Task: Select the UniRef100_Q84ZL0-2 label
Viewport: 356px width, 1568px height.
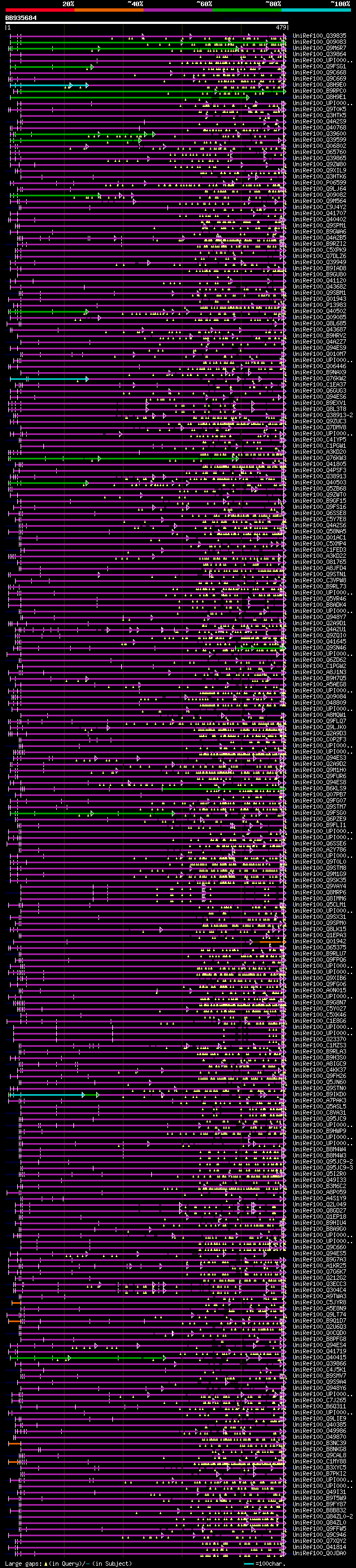Action: click(x=323, y=1516)
